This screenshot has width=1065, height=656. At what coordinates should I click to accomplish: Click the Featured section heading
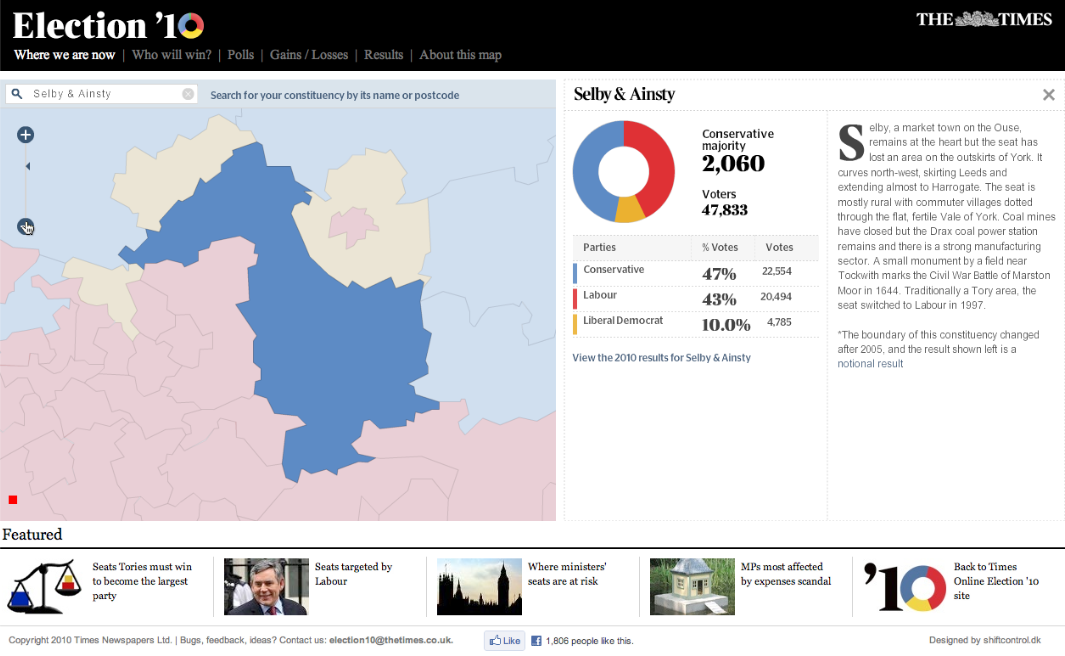32,535
